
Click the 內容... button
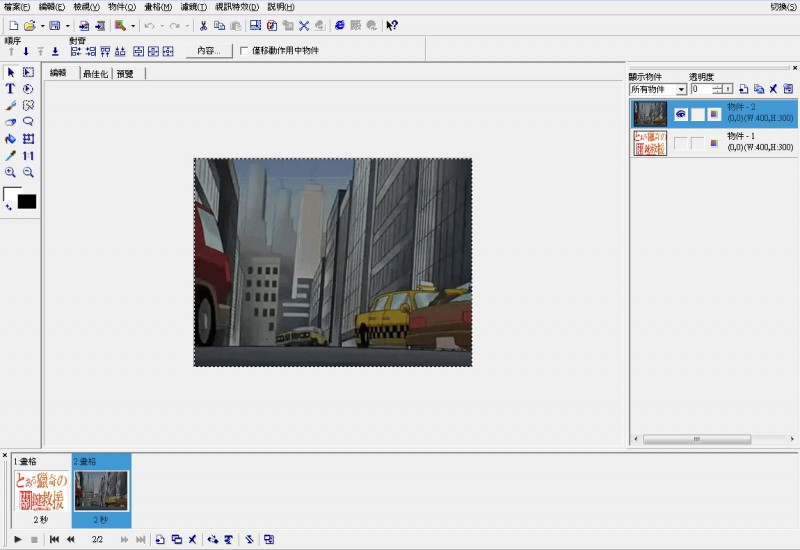(x=209, y=51)
